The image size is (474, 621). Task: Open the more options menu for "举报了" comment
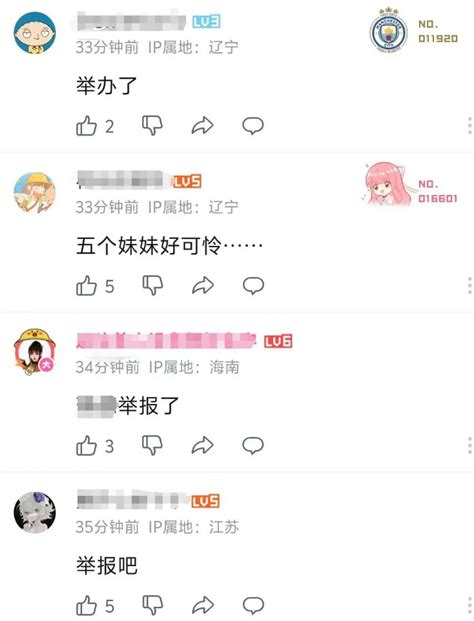click(x=469, y=445)
